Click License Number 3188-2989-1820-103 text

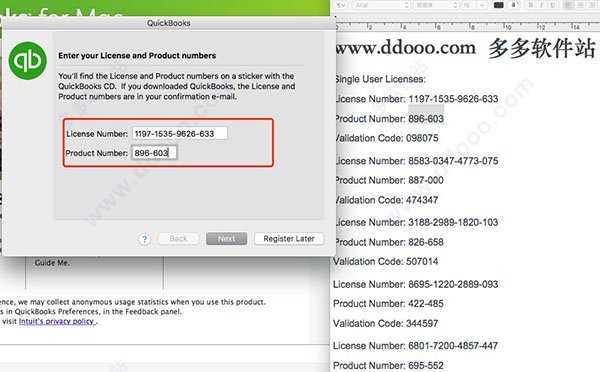click(x=416, y=222)
